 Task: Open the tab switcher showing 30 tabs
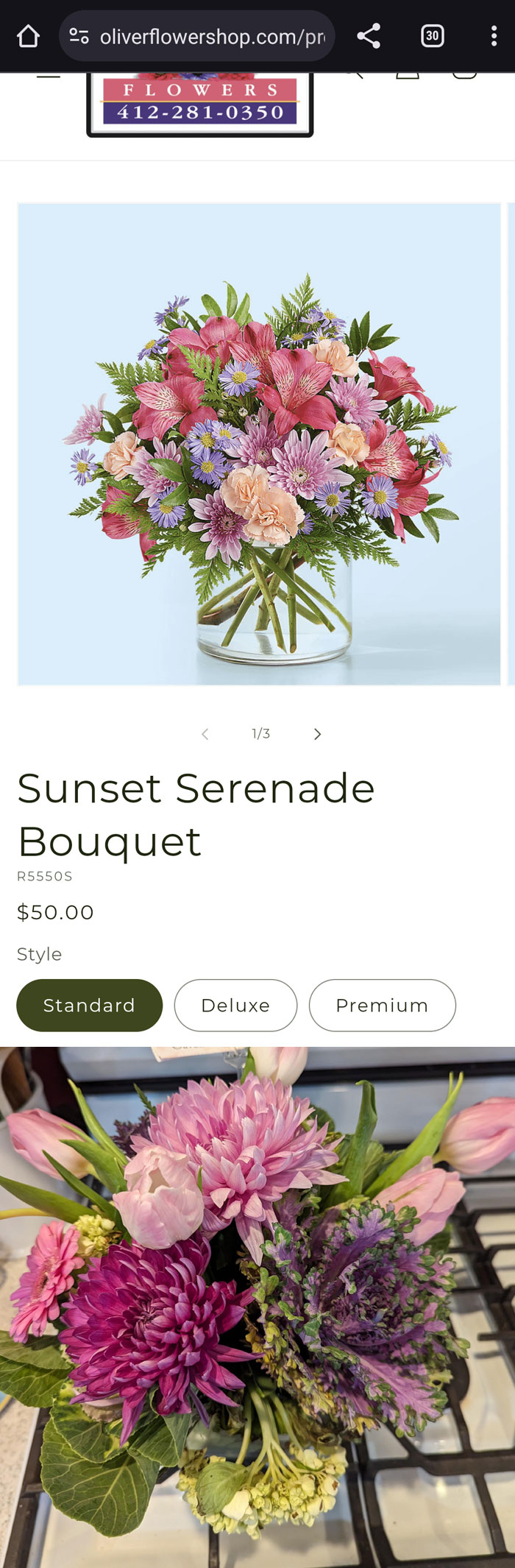tap(433, 35)
